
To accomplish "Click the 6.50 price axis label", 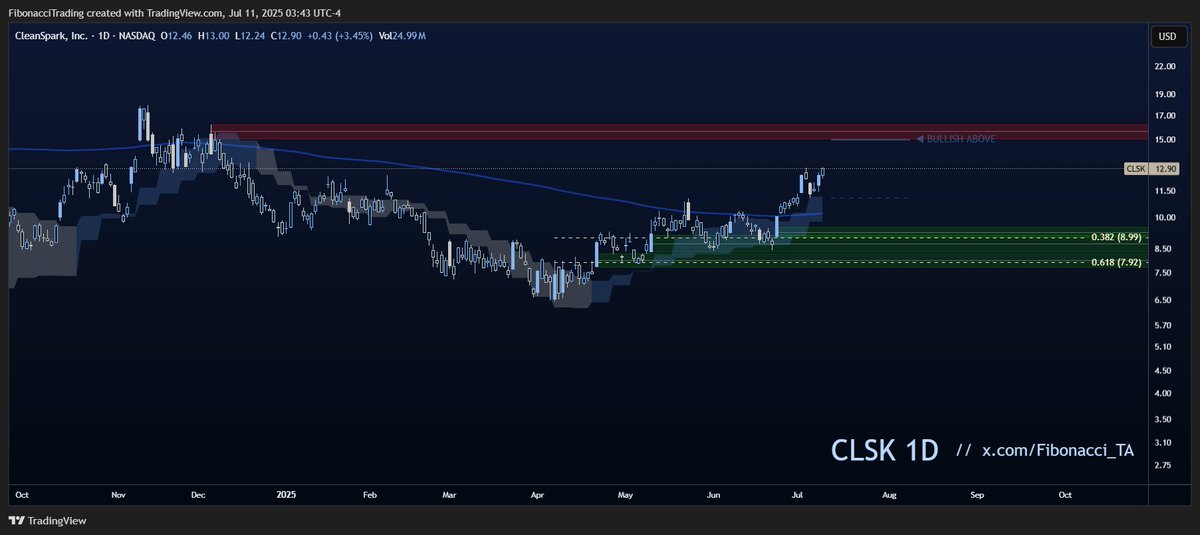I will coord(1164,300).
